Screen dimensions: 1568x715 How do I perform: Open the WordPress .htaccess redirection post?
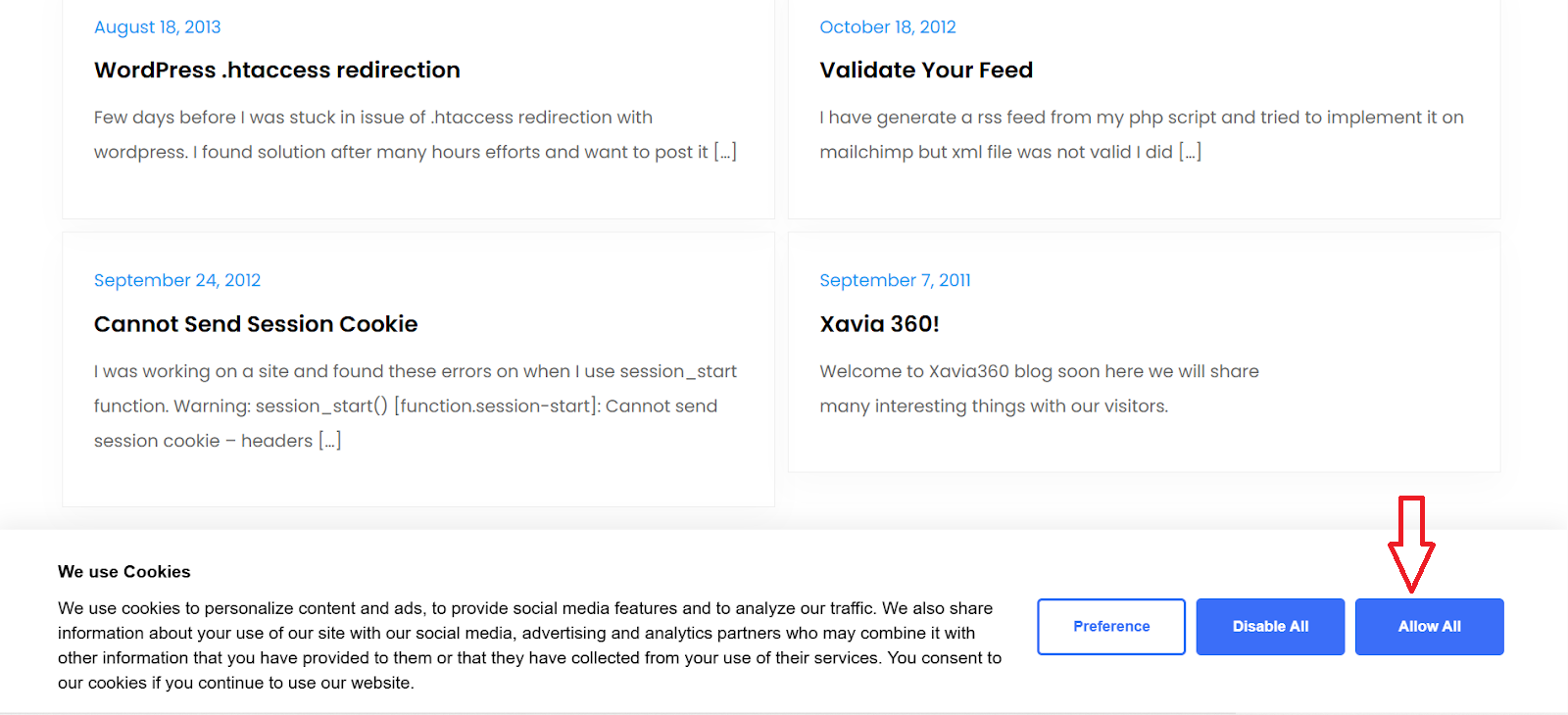pos(276,71)
